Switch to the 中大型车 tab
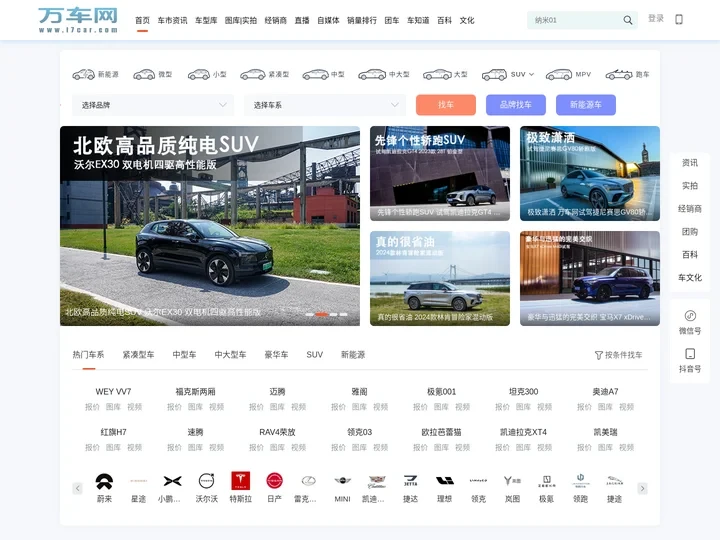The height and width of the screenshot is (540, 720). tap(230, 354)
